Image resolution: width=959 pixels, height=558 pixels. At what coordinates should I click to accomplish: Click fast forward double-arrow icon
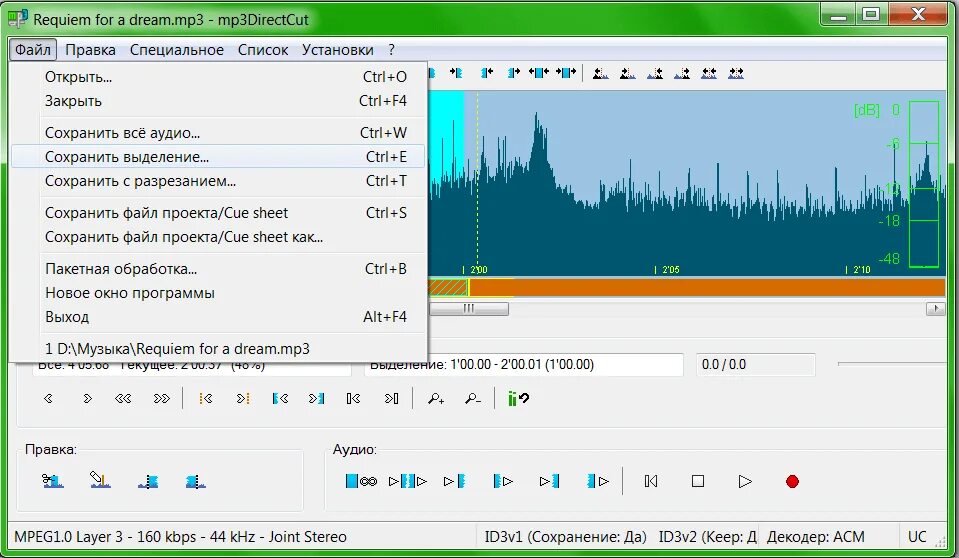(x=161, y=398)
